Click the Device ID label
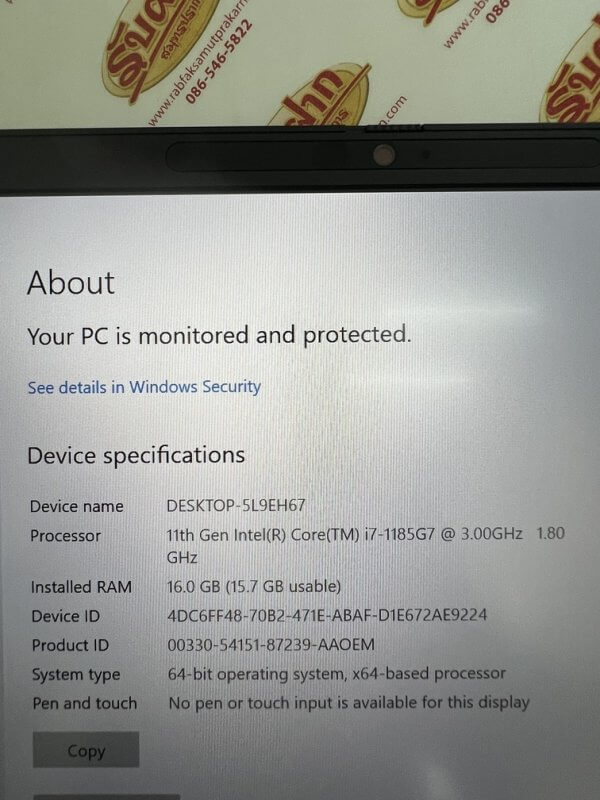This screenshot has height=800, width=600. 65,616
